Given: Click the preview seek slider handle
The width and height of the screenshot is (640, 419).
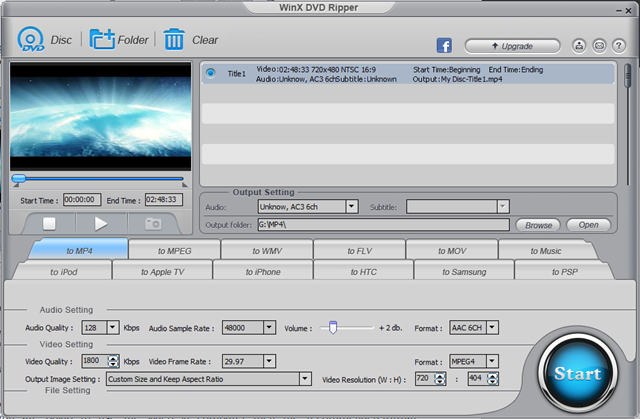Looking at the screenshot, I should tap(19, 178).
